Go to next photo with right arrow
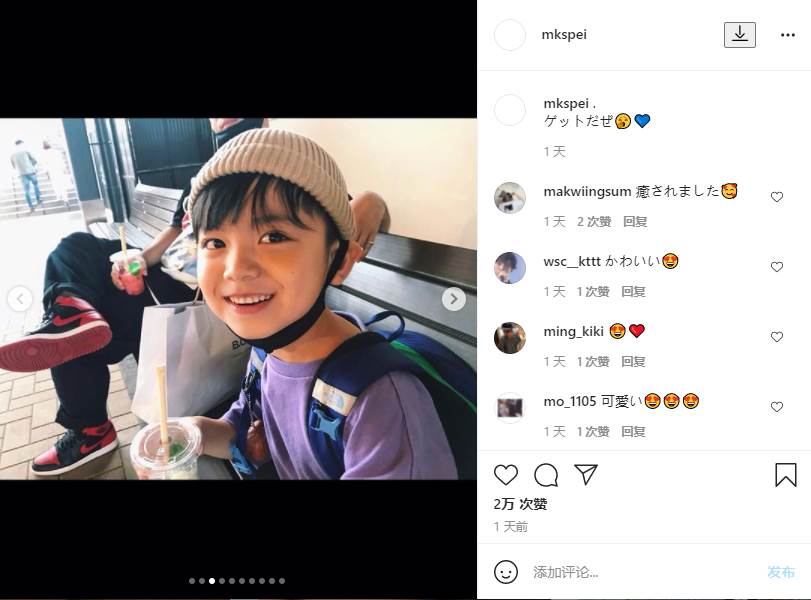 pos(454,299)
